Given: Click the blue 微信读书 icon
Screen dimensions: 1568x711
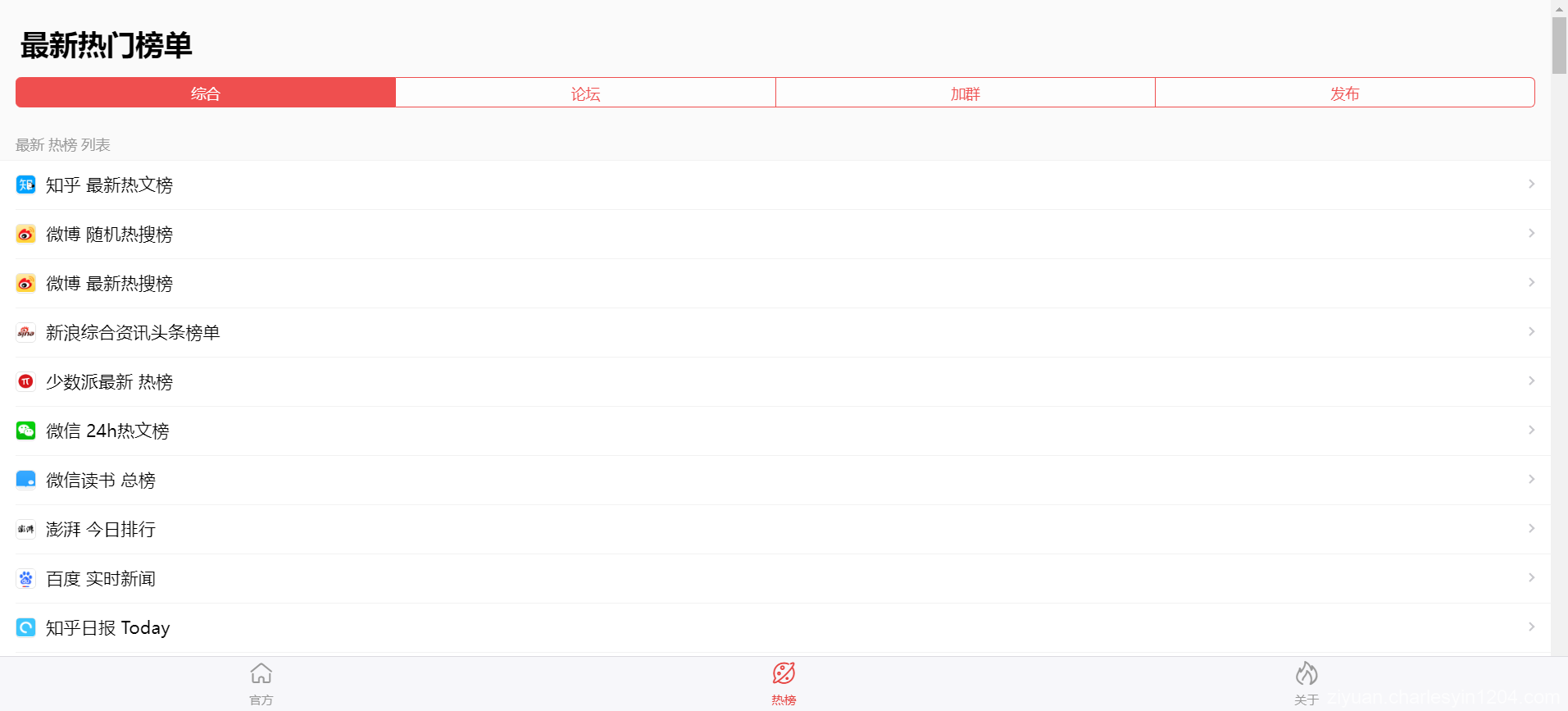Looking at the screenshot, I should [25, 480].
